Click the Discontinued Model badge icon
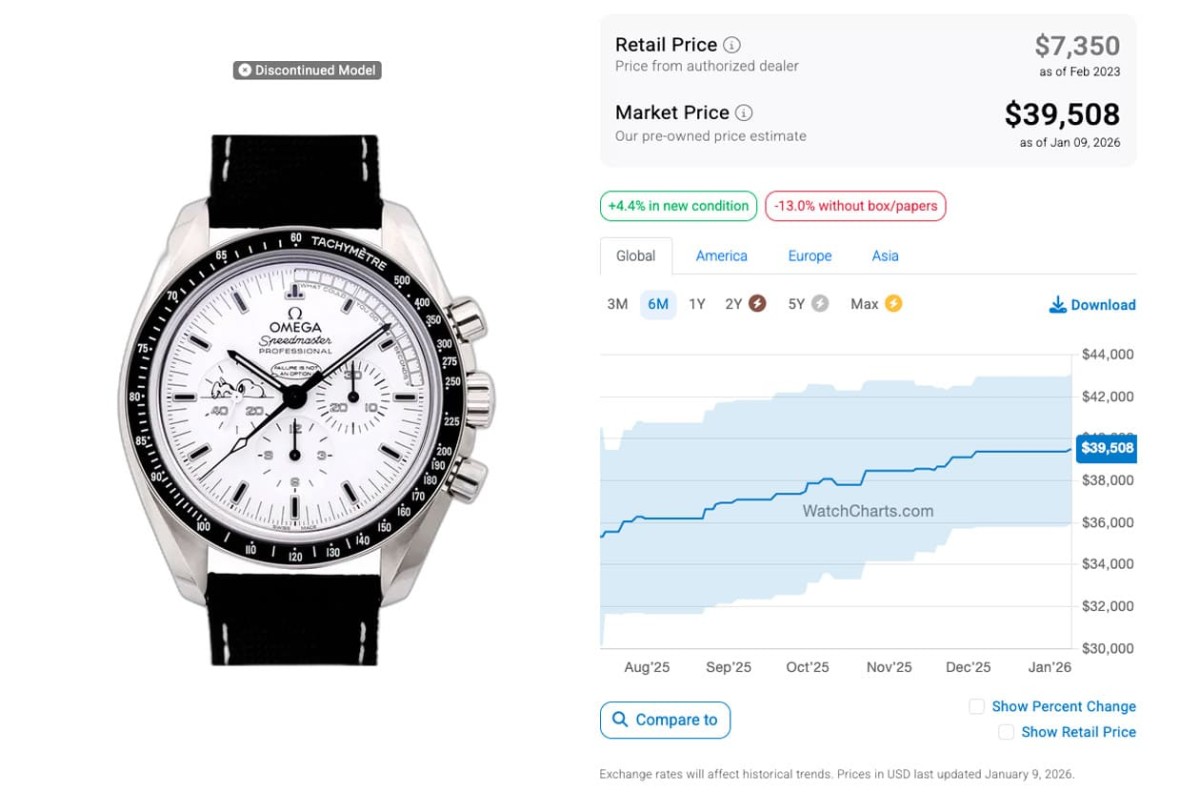This screenshot has width=1200, height=793. [x=244, y=71]
